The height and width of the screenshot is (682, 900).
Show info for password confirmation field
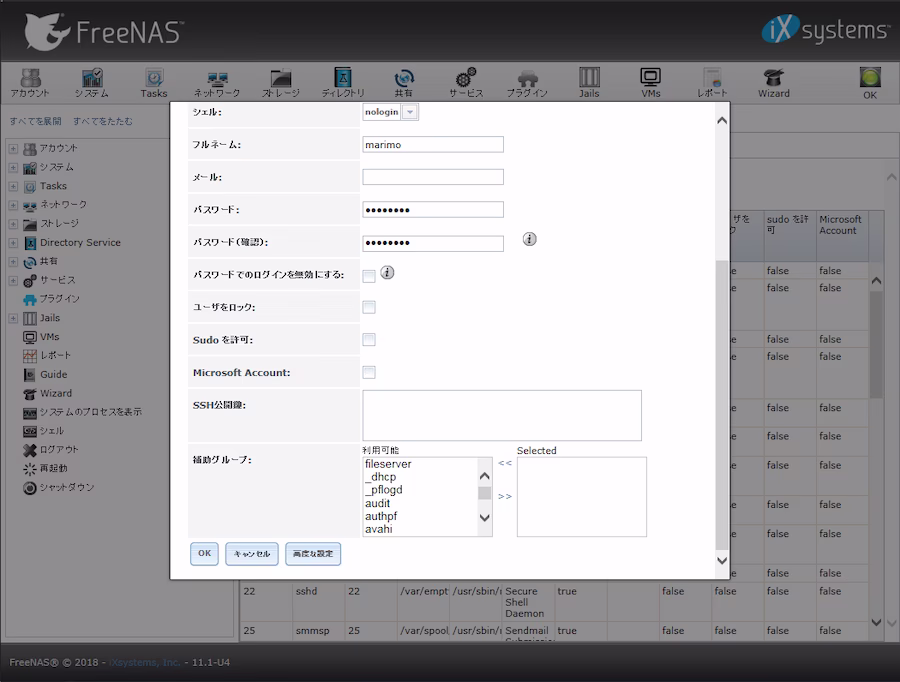click(530, 239)
